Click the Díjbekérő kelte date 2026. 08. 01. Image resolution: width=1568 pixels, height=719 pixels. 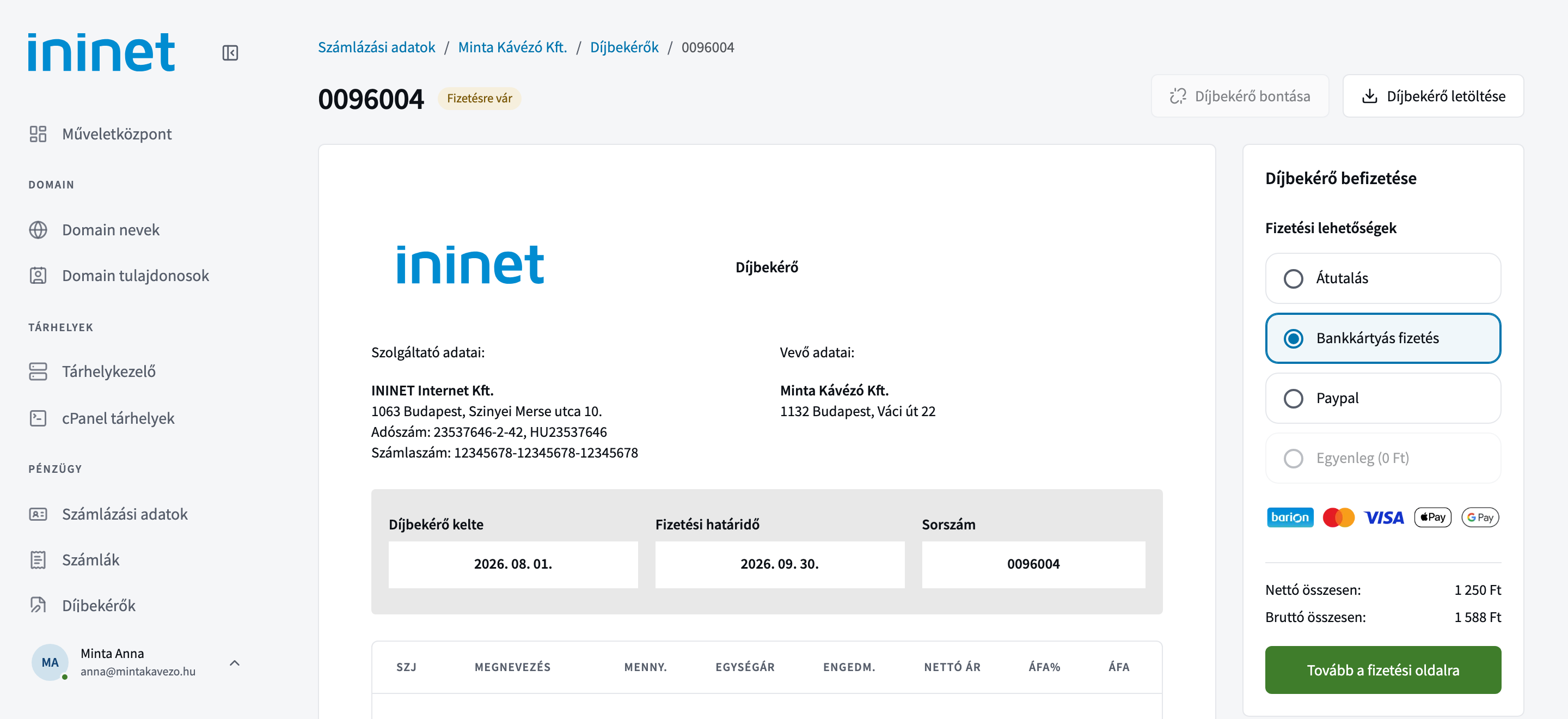[x=513, y=564]
